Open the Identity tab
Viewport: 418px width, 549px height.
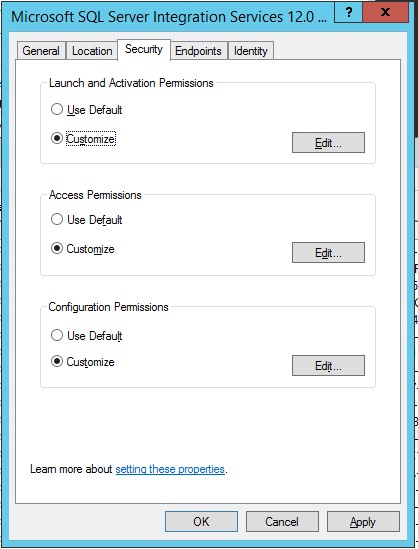pyautogui.click(x=251, y=51)
